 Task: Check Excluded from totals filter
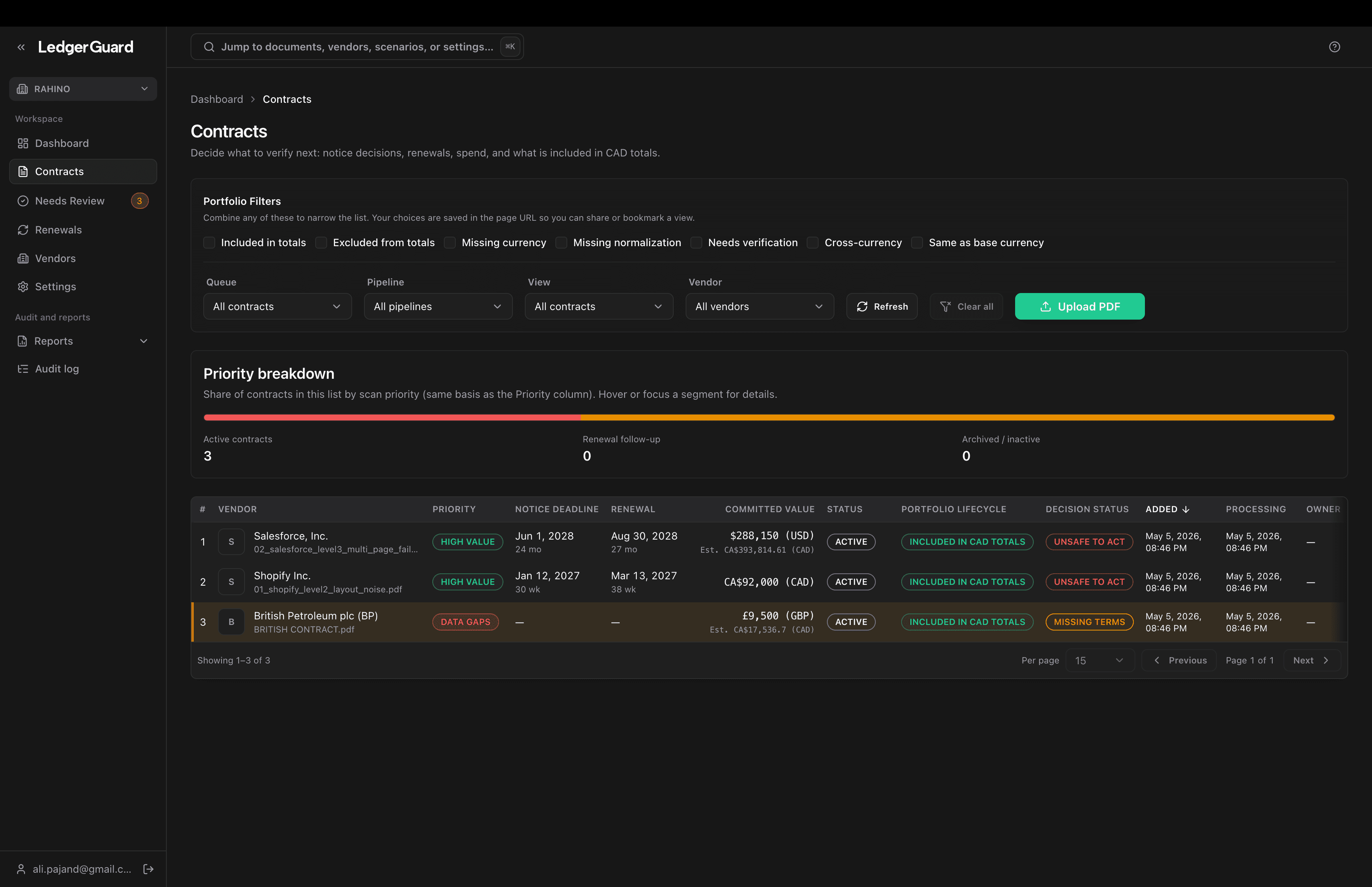point(321,243)
